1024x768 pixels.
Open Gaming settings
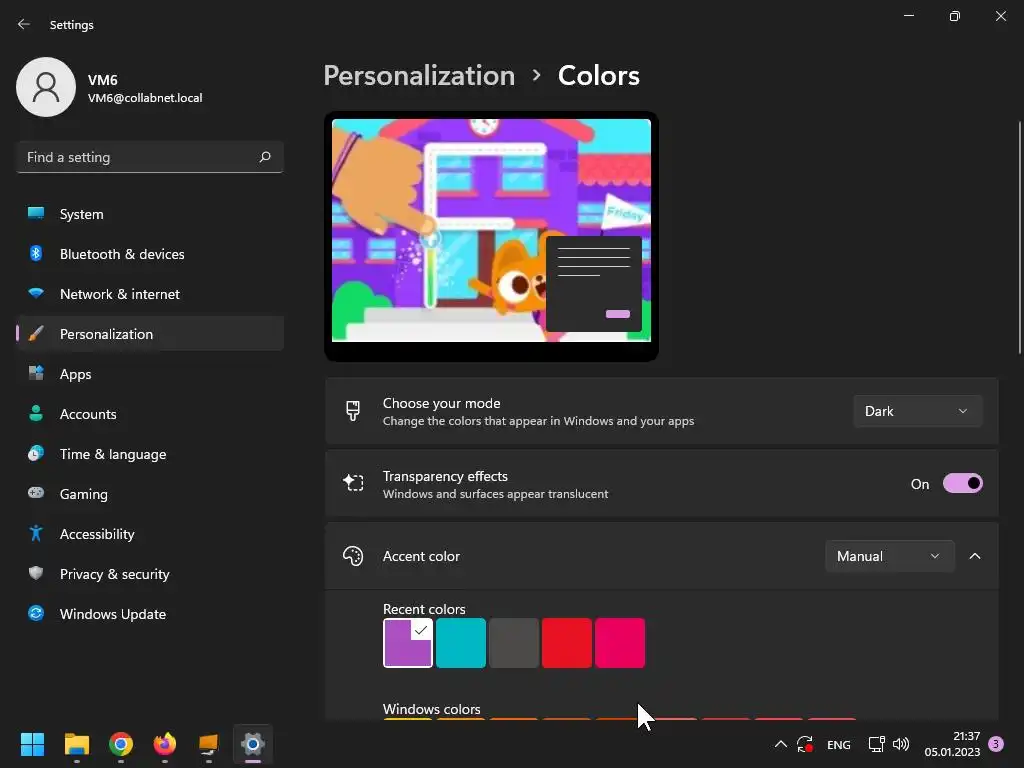[x=150, y=494]
